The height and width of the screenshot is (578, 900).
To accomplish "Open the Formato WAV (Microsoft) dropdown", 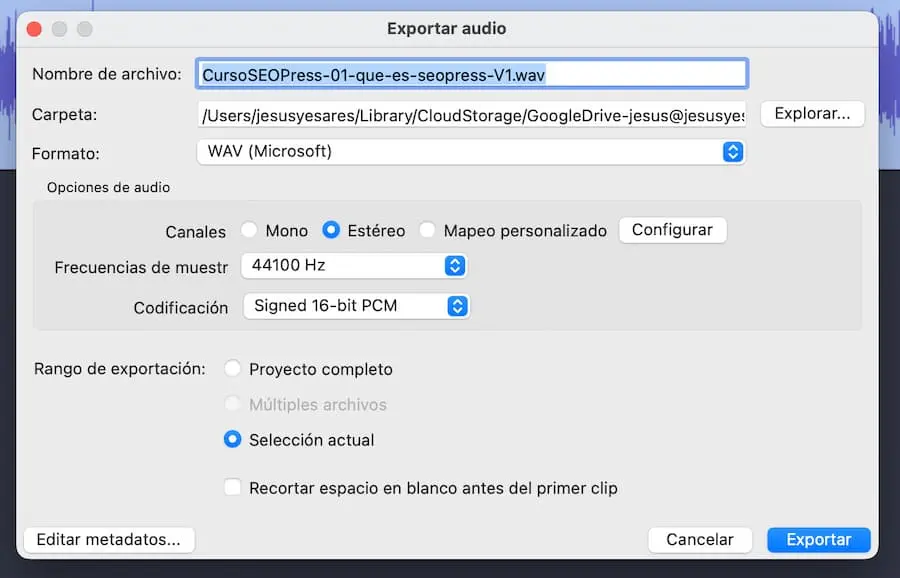I will 471,152.
